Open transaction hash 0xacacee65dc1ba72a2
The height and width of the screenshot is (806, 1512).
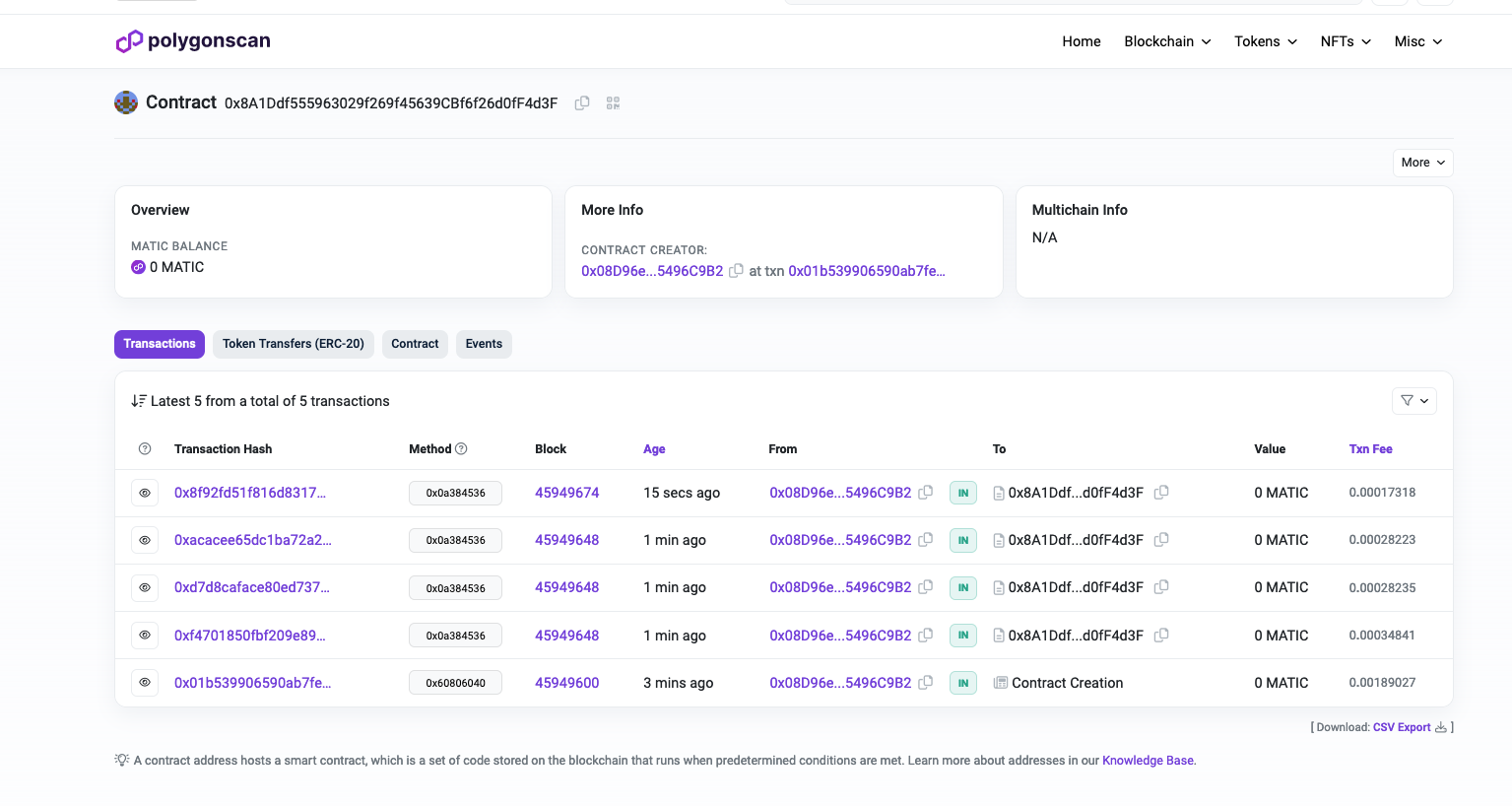[253, 540]
